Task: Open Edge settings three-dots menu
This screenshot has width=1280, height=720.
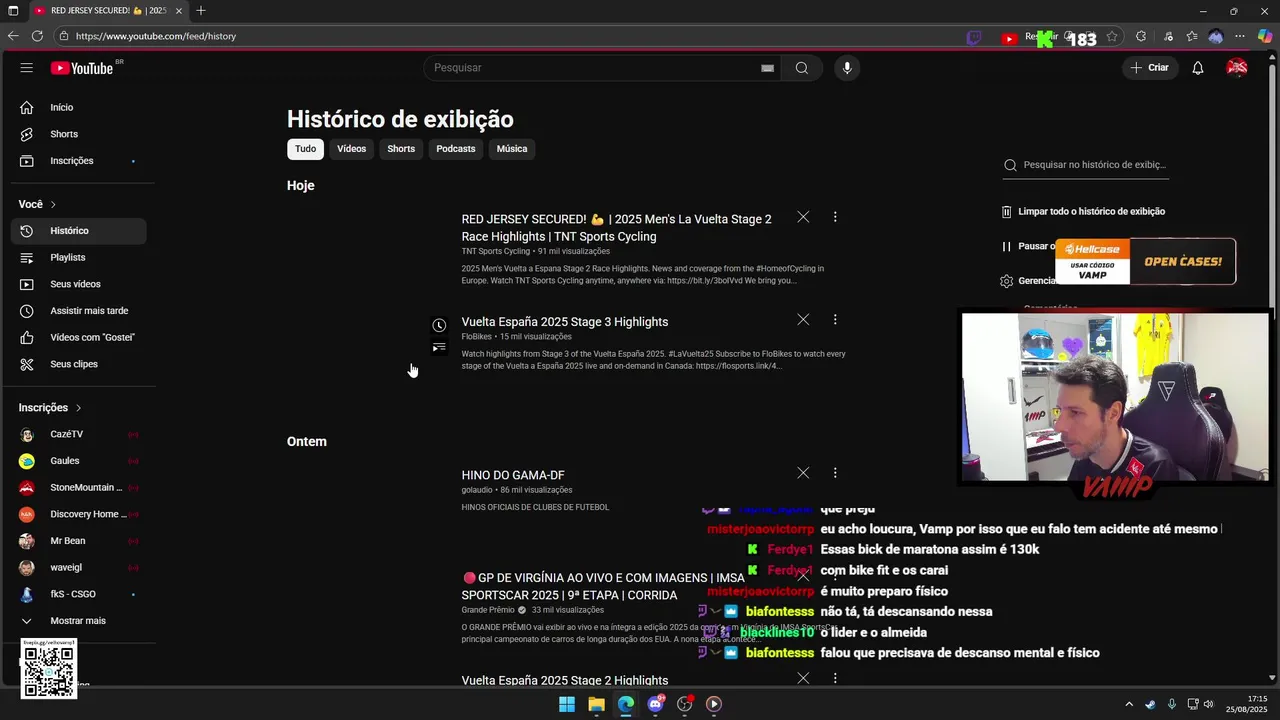Action: click(x=1240, y=37)
